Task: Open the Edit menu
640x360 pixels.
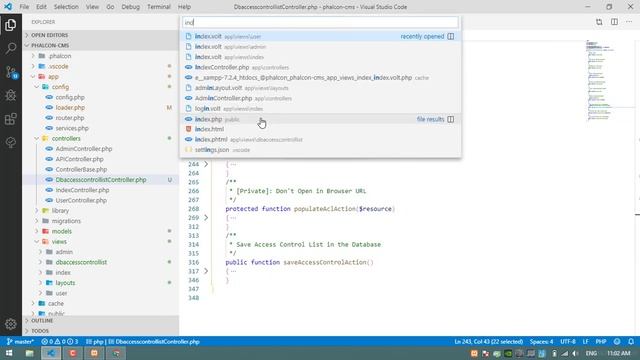Action: [x=41, y=7]
